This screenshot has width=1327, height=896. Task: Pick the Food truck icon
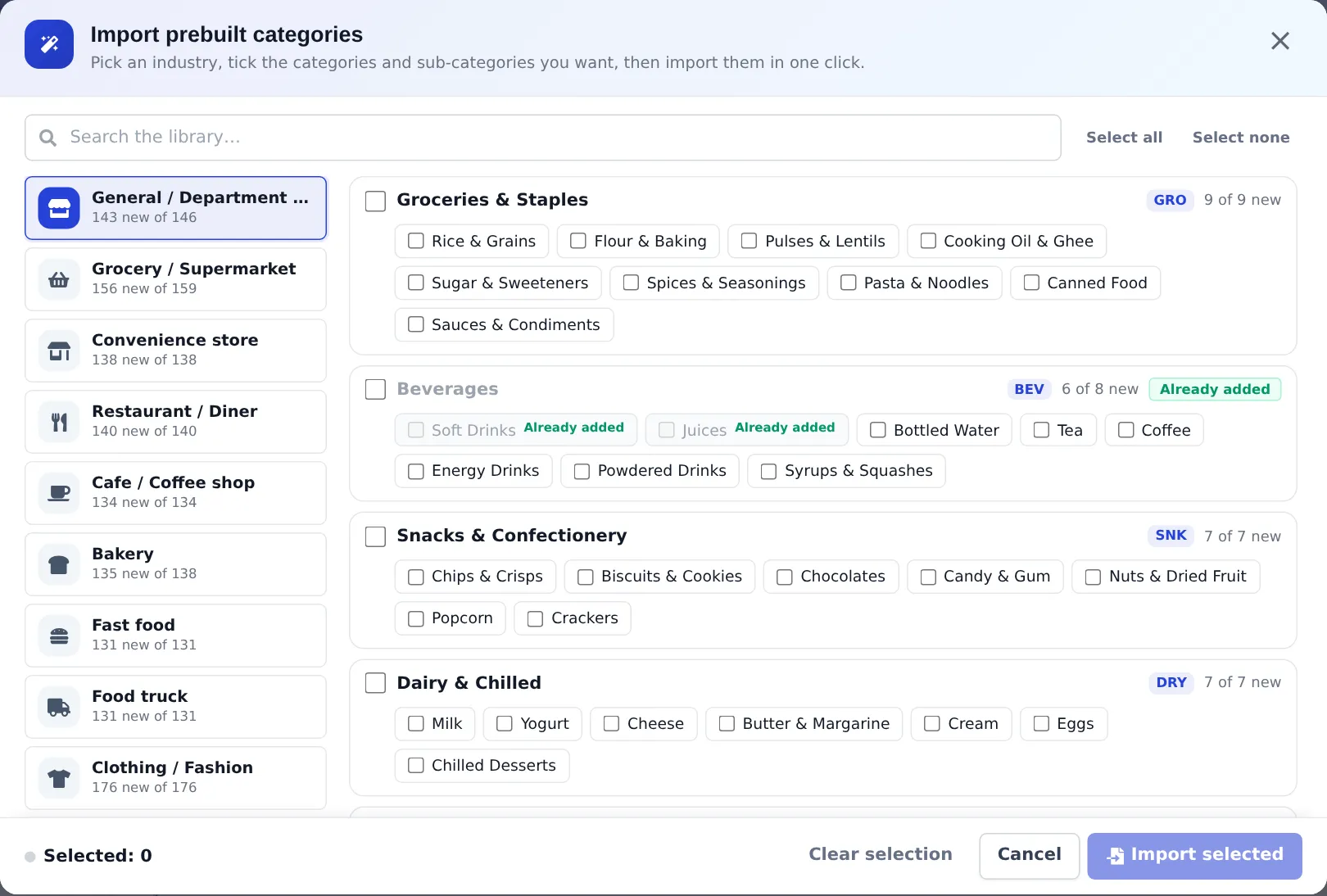pos(59,707)
